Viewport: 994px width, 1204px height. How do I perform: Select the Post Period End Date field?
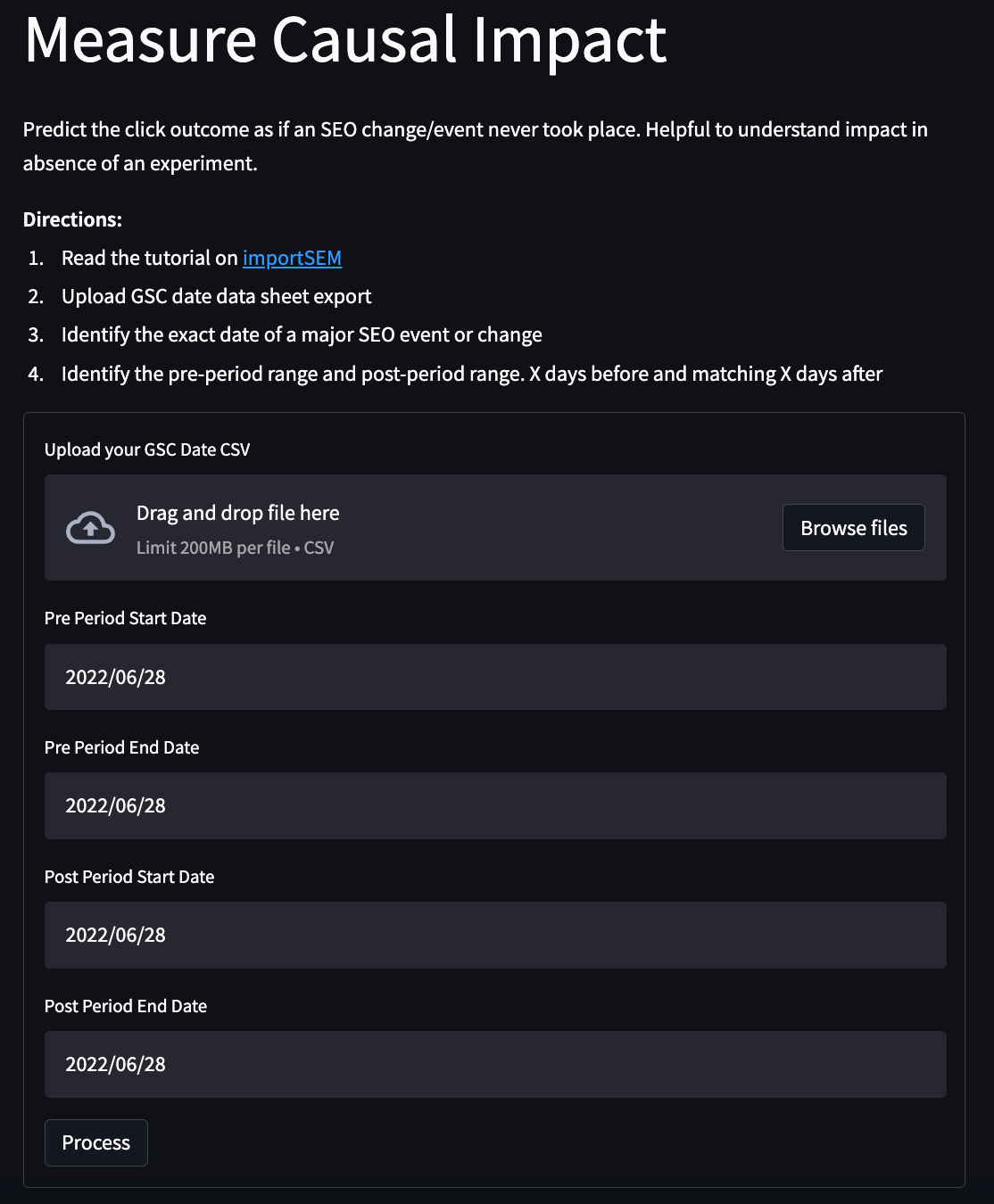coord(495,1064)
